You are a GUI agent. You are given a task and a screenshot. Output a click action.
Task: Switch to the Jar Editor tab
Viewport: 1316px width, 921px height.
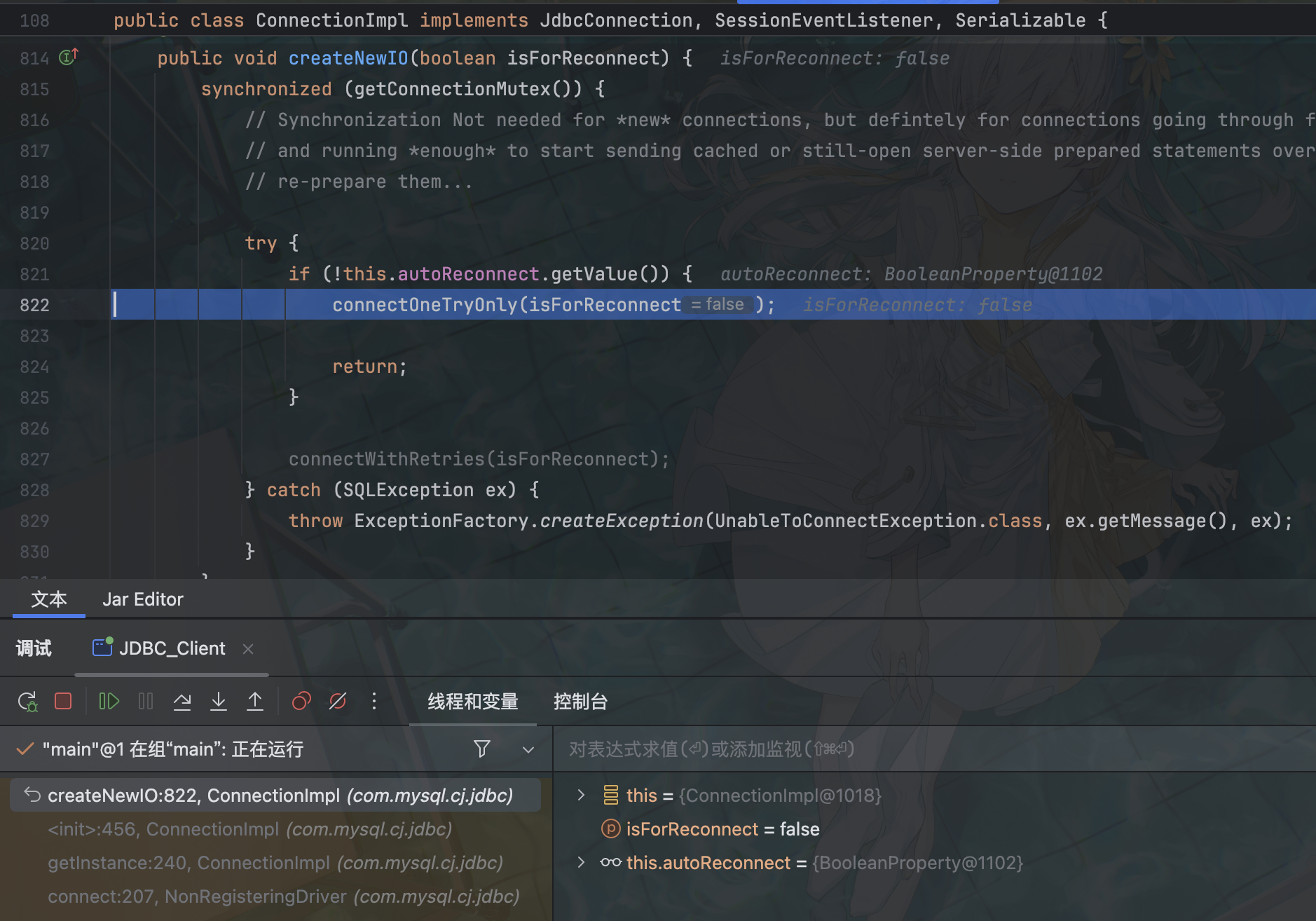143,599
